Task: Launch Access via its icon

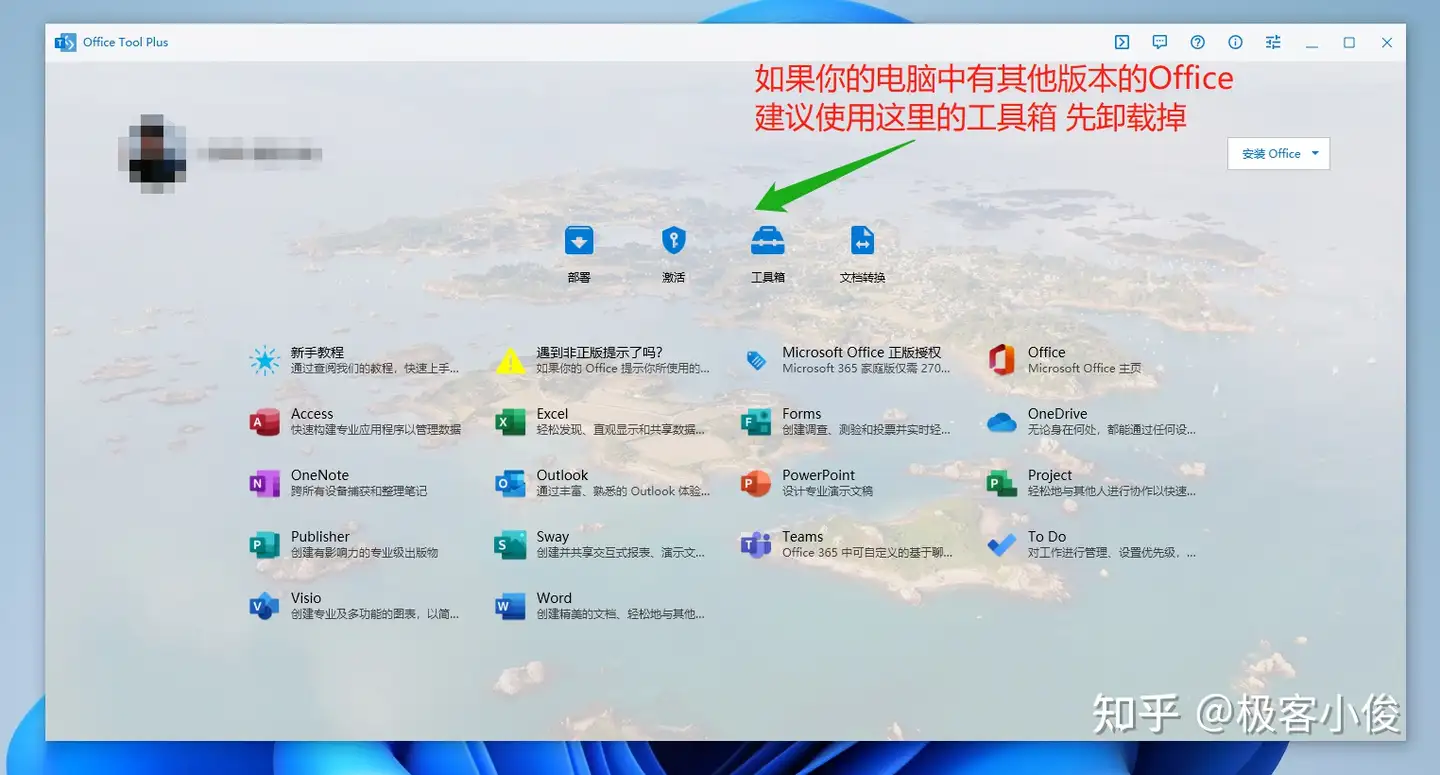Action: pyautogui.click(x=264, y=422)
